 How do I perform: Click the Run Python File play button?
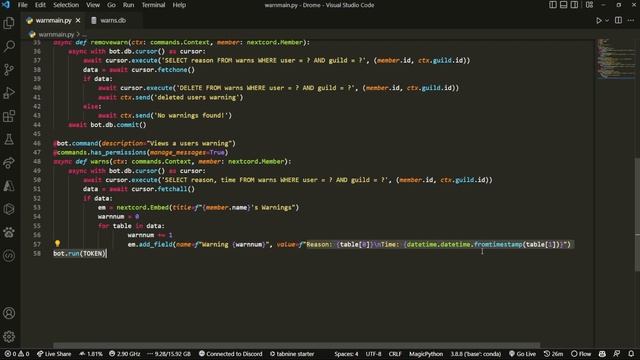tap(598, 20)
